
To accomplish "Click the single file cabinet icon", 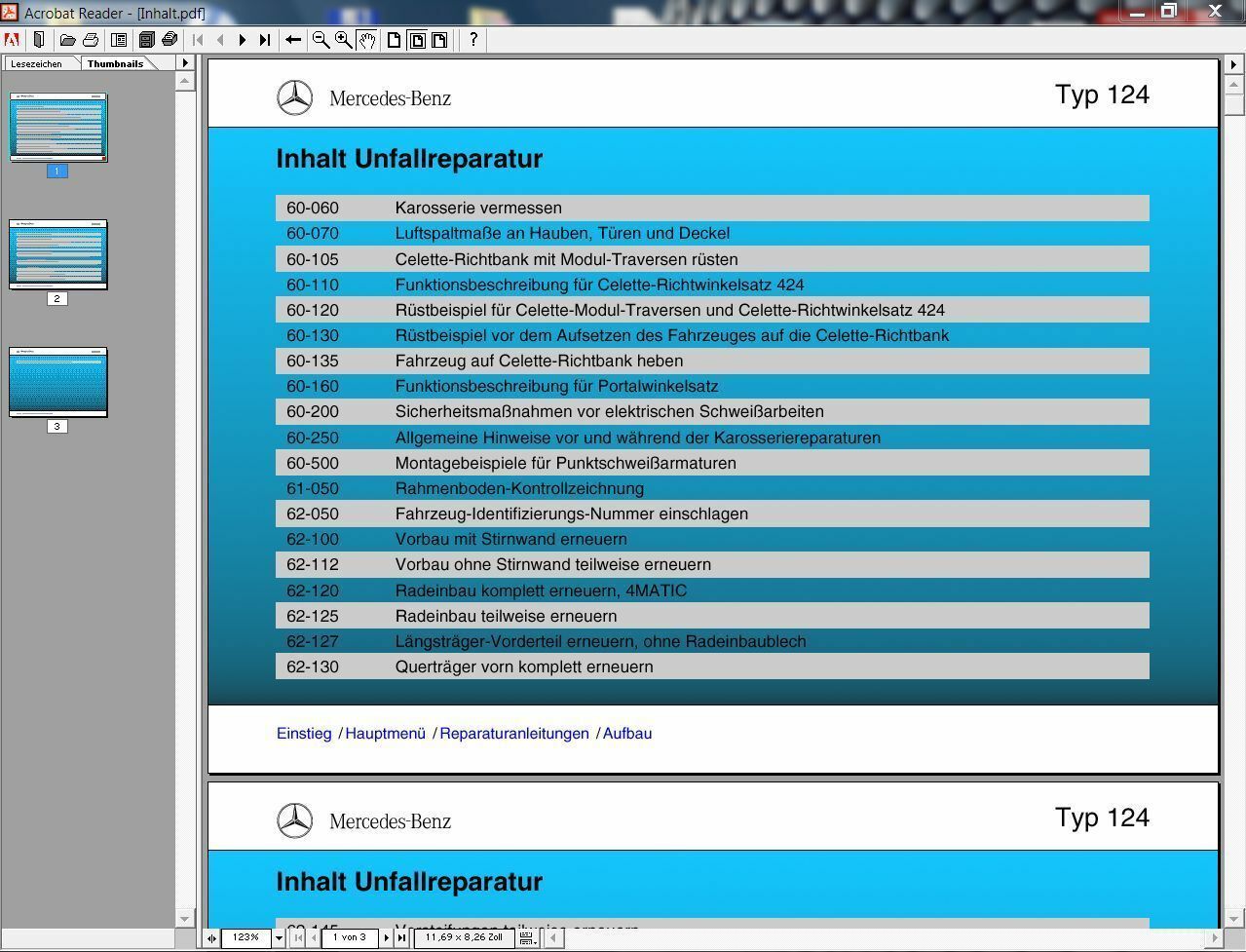I will 146,40.
